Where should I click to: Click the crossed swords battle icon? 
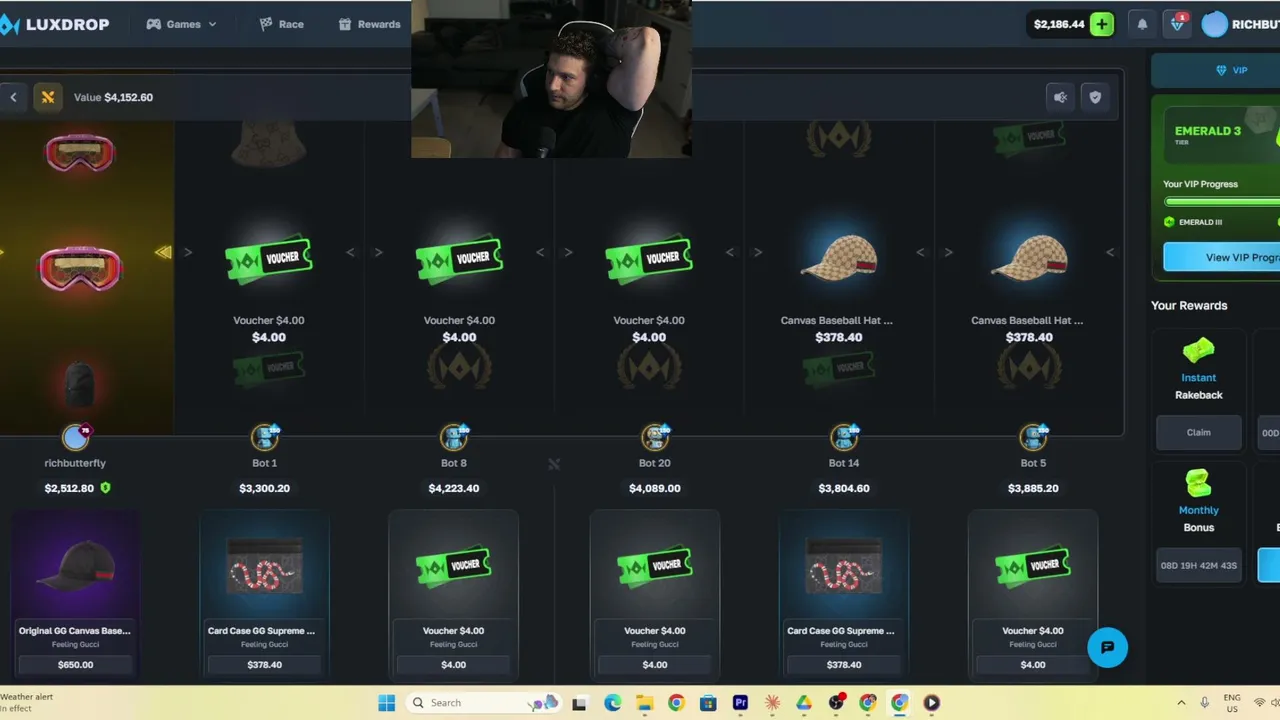[47, 97]
